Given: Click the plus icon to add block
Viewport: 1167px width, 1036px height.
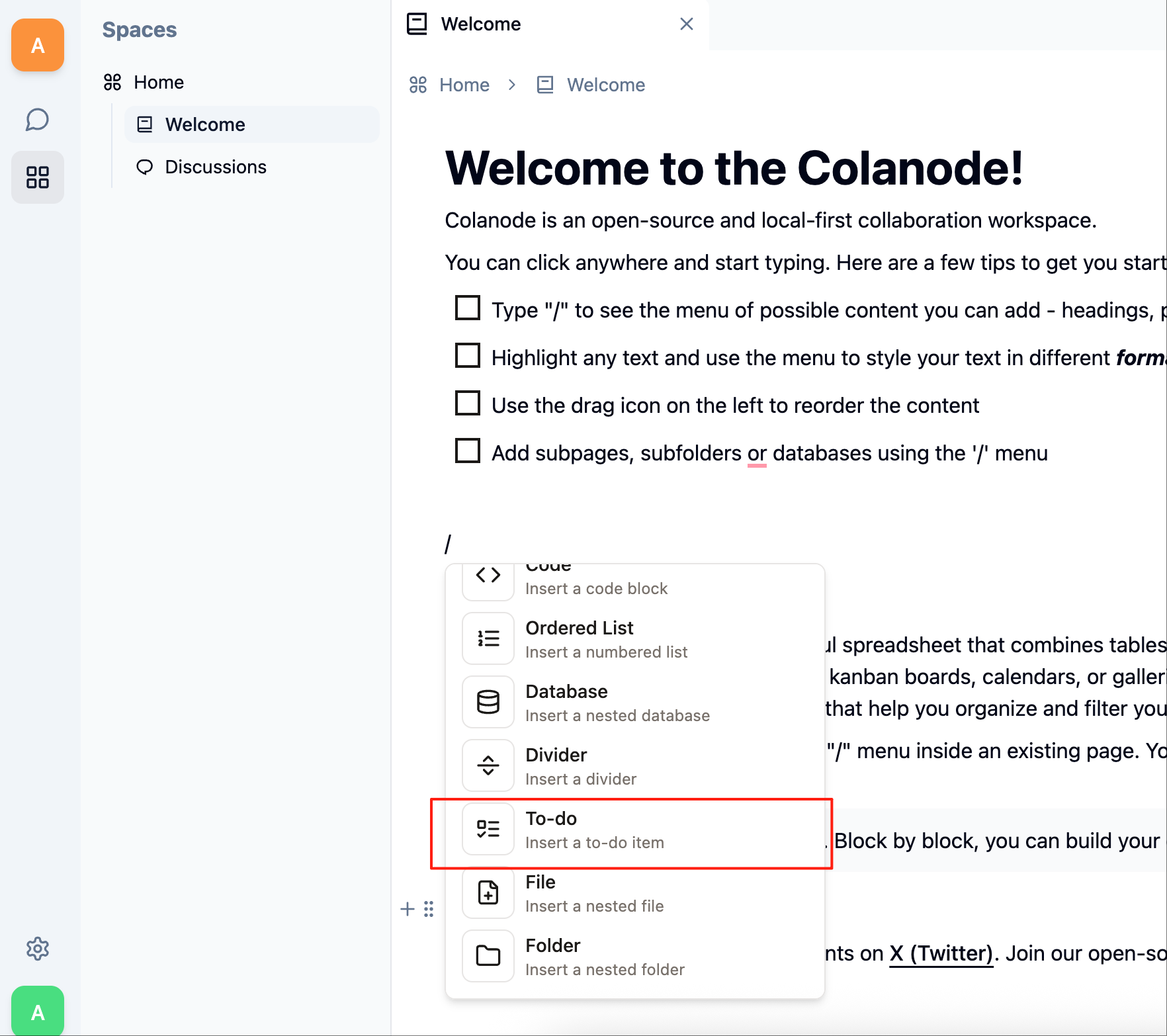Looking at the screenshot, I should [x=408, y=909].
